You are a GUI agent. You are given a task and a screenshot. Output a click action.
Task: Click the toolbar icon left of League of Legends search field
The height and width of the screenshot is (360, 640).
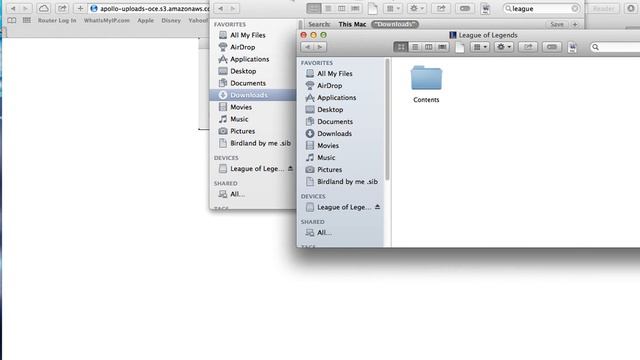[572, 47]
